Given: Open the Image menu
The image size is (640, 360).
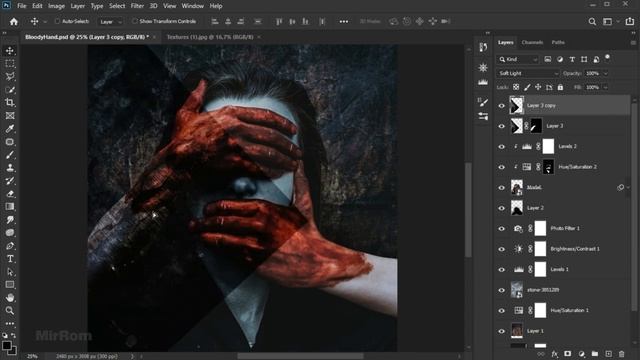Looking at the screenshot, I should point(56,6).
